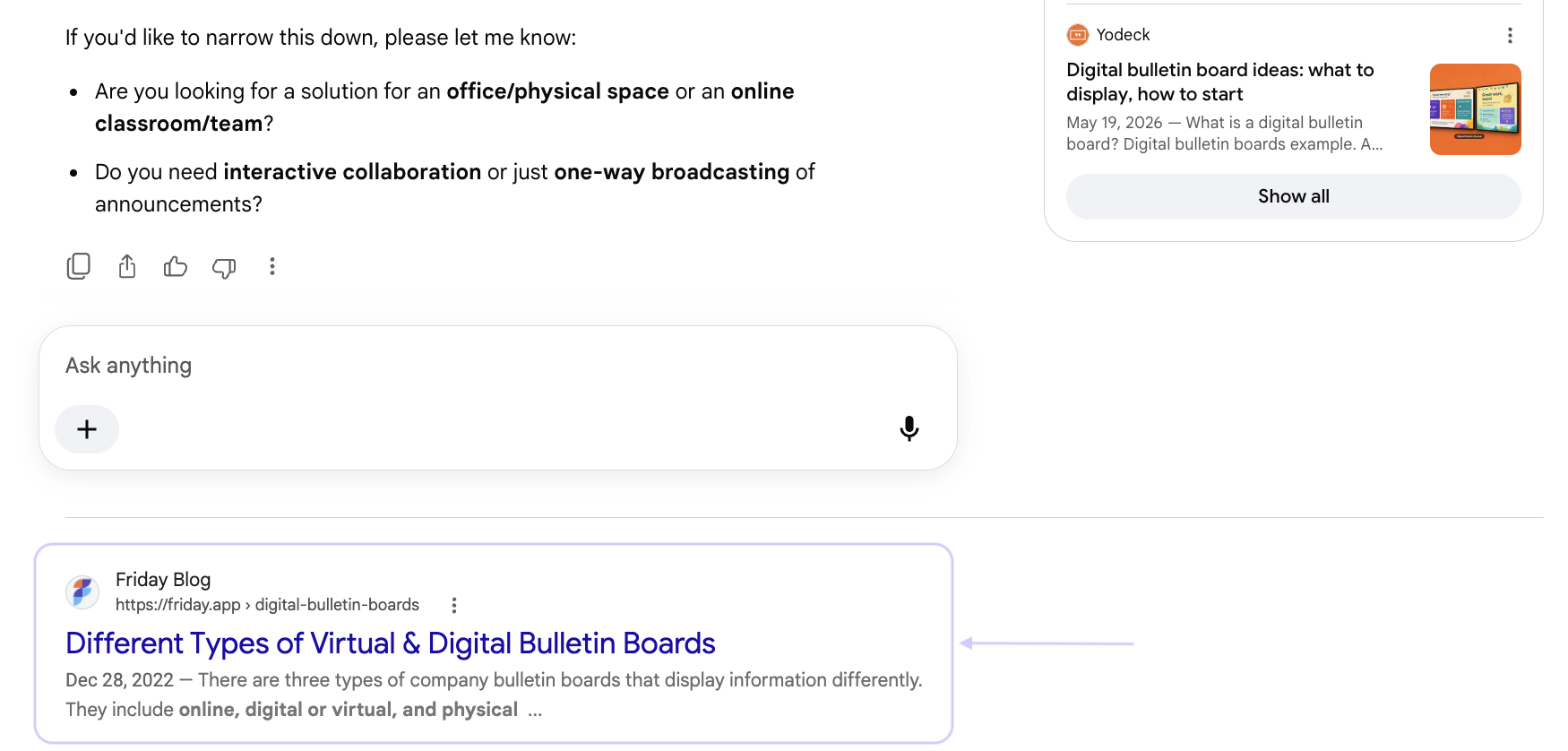Image resolution: width=1568 pixels, height=751 pixels.
Task: Click the Friday Blog favicon
Action: tap(82, 591)
